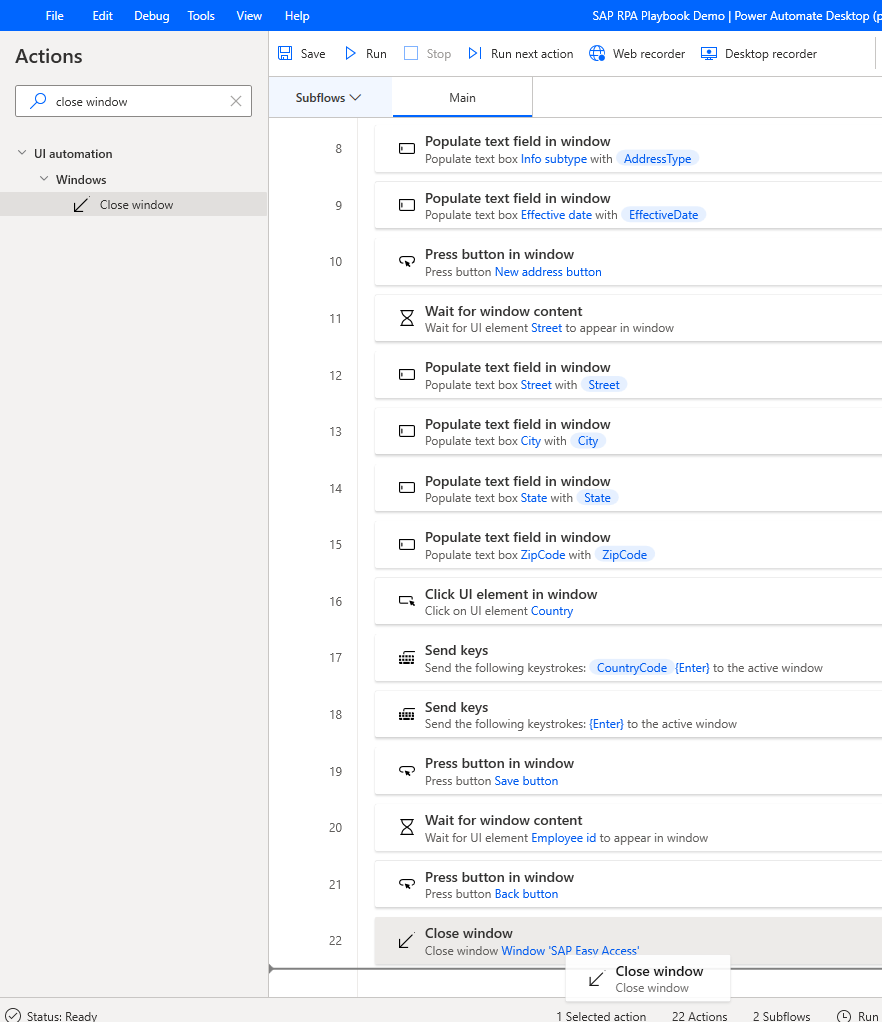The image size is (882, 1022).
Task: Click the City variable chip
Action: 587,441
